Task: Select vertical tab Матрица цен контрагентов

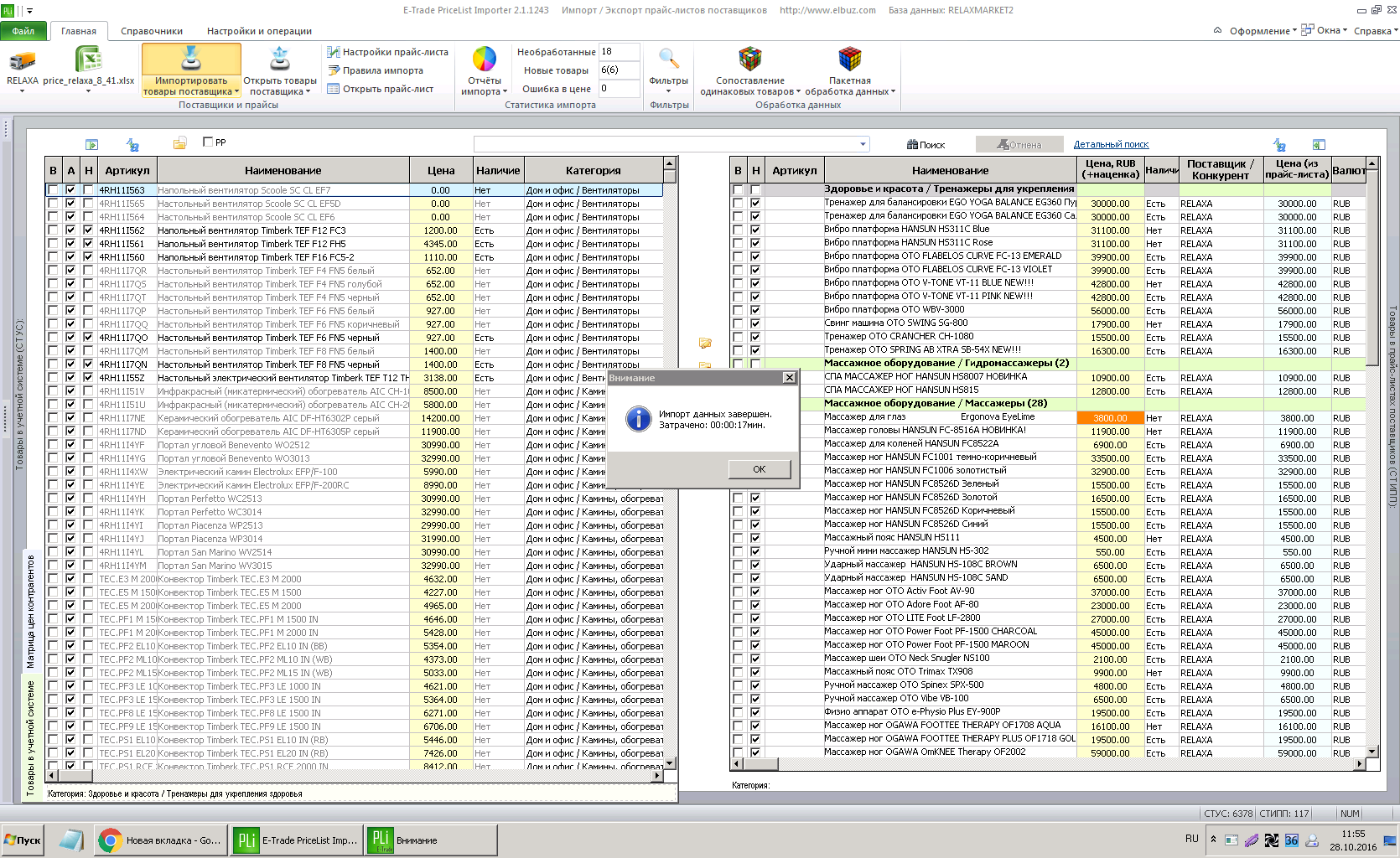Action: coord(30,612)
